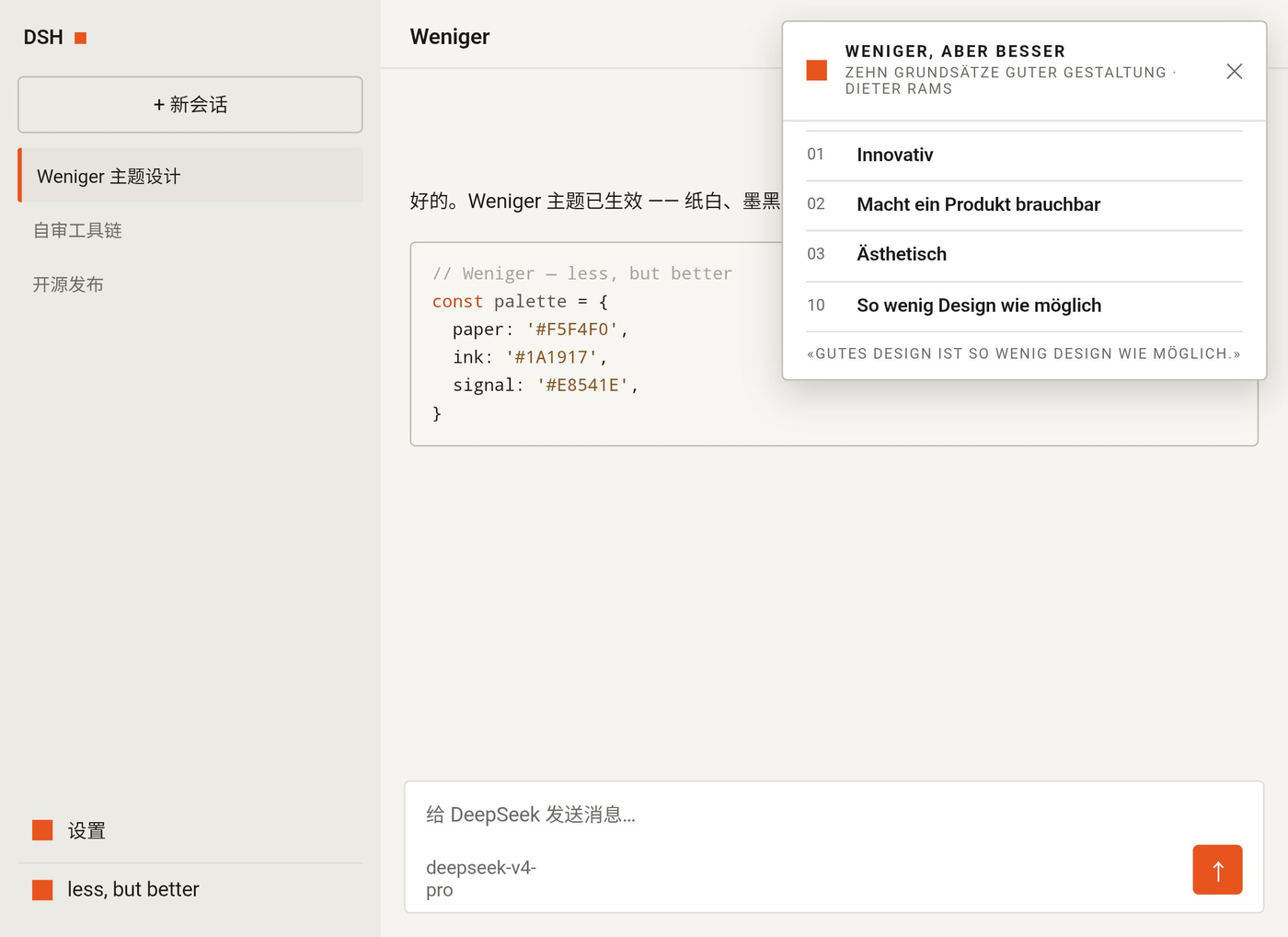The height and width of the screenshot is (937, 1288).
Task: Click the orange square icon beside 设置
Action: pos(42,830)
